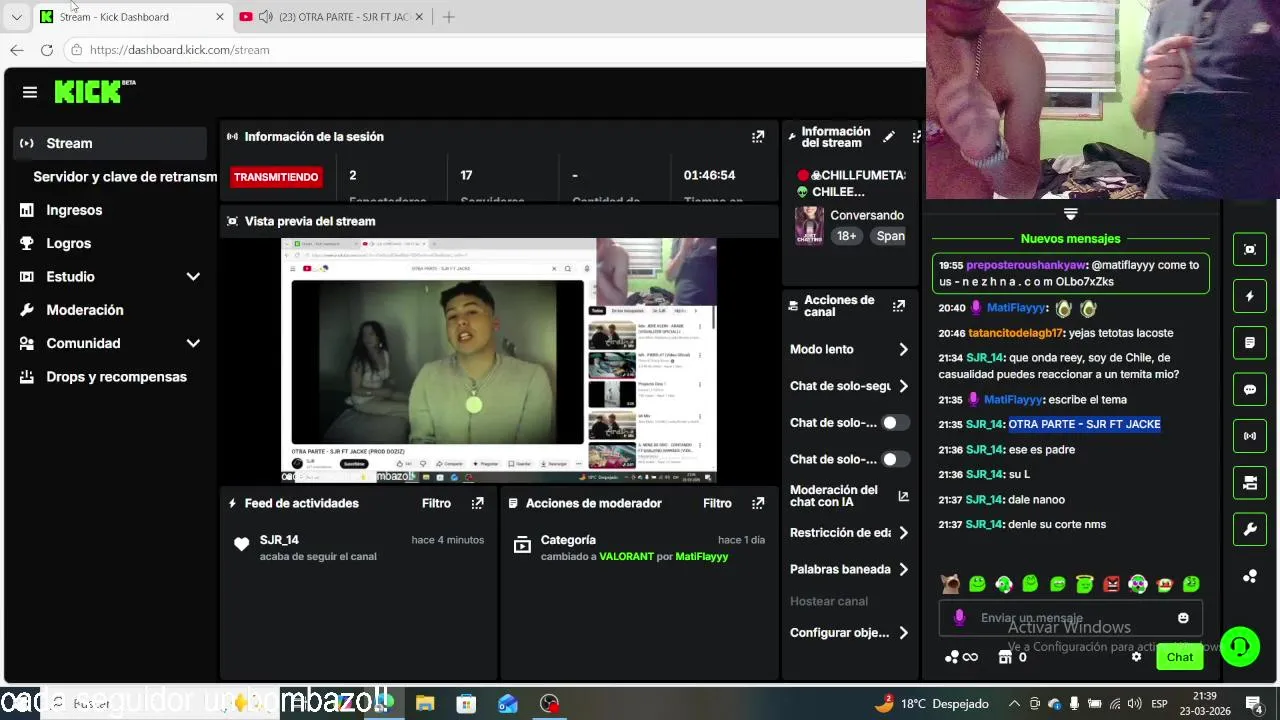Open Microsoft Store in taskbar

[466, 704]
